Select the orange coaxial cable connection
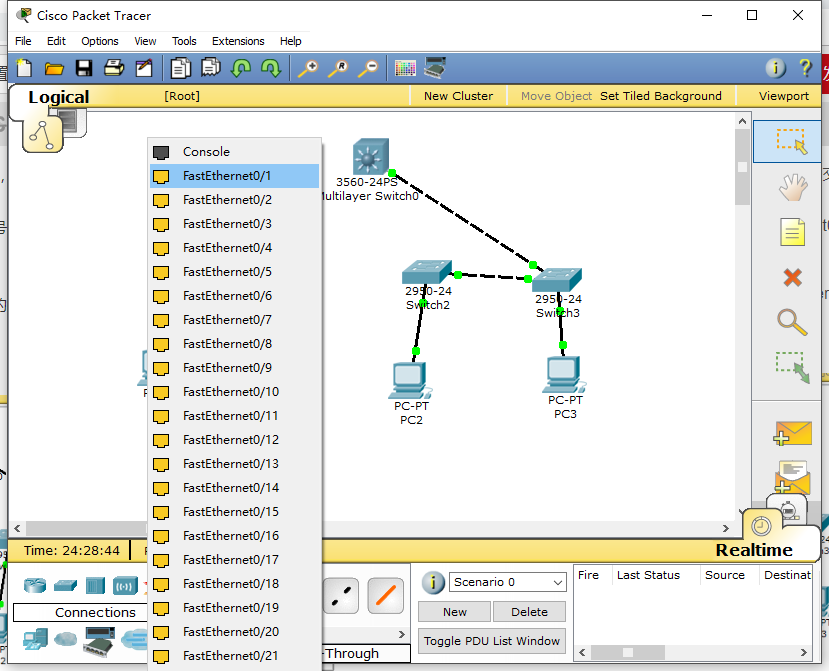Viewport: 829px width, 671px height. [385, 596]
